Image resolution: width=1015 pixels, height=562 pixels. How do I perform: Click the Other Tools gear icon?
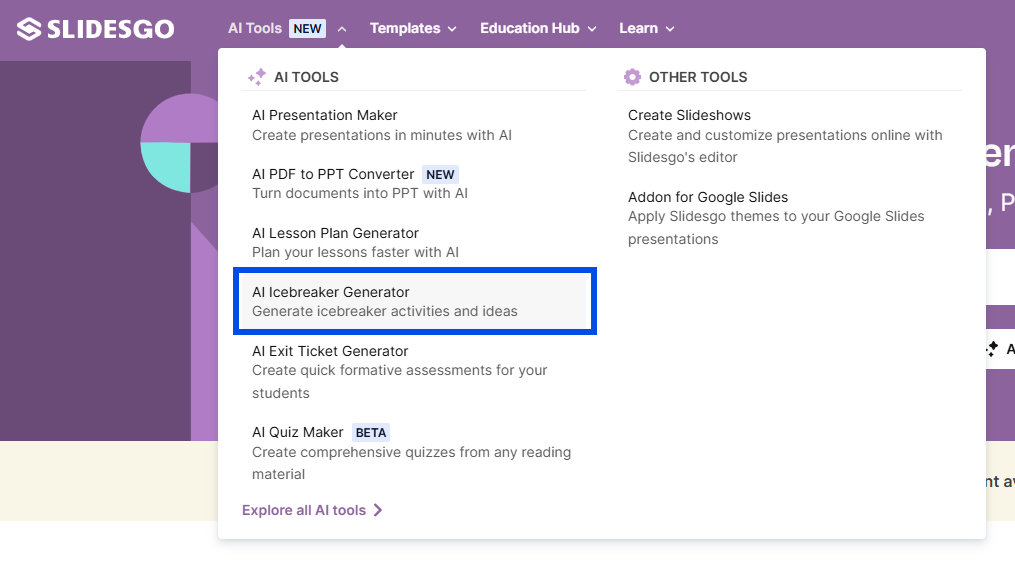632,77
